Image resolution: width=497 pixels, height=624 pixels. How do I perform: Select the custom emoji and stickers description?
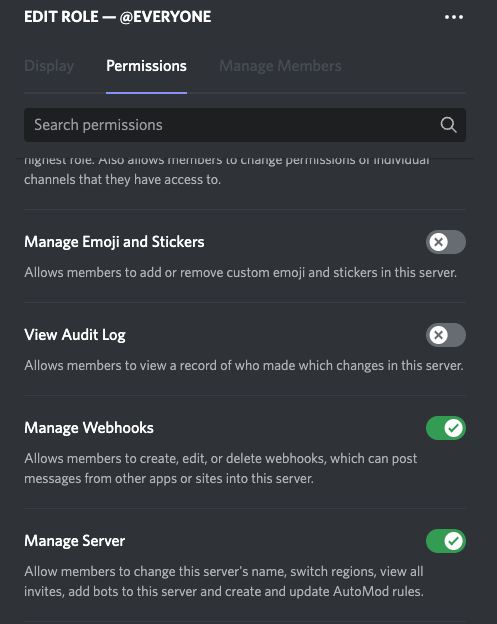click(240, 273)
